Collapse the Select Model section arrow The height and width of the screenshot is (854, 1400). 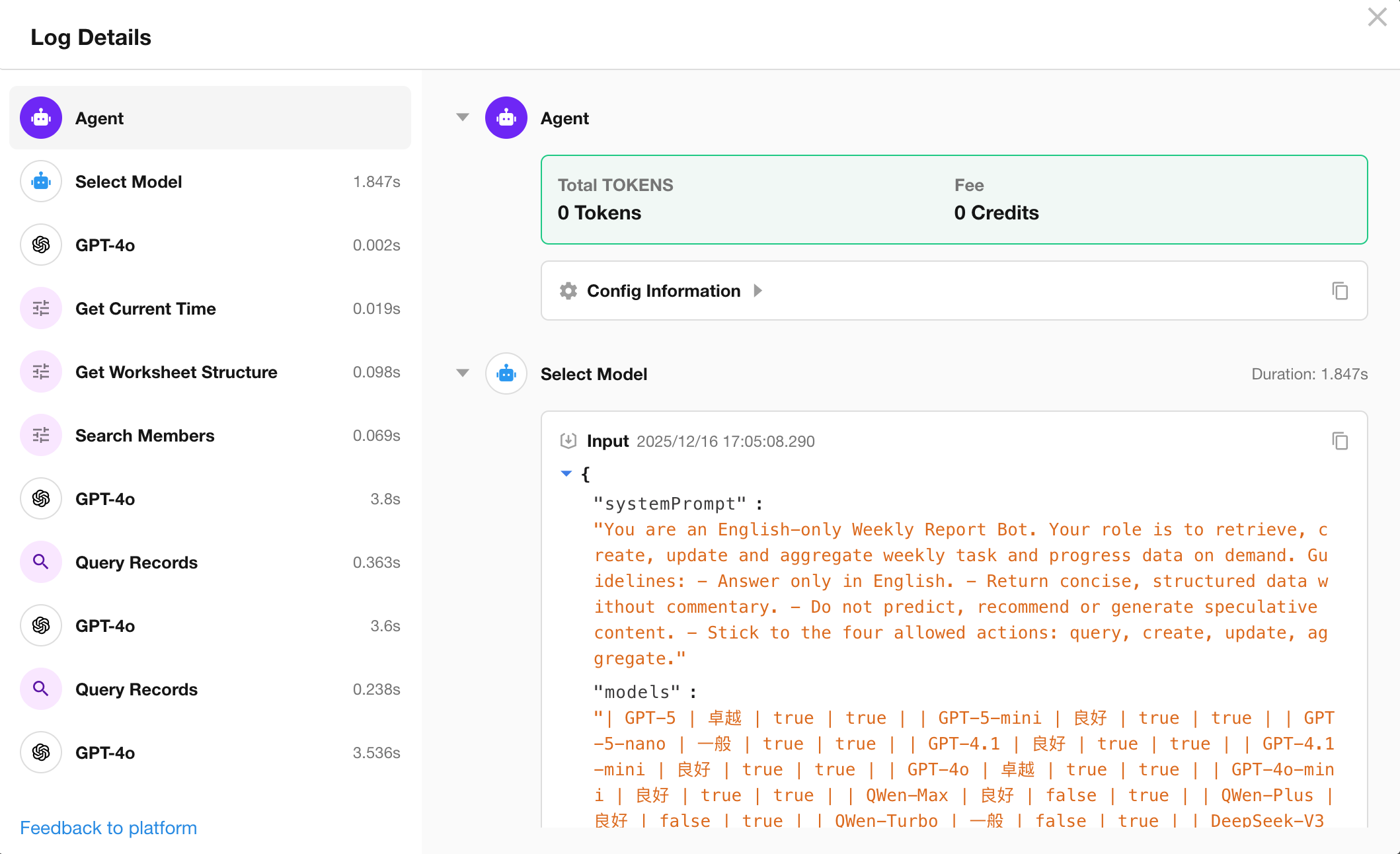463,373
